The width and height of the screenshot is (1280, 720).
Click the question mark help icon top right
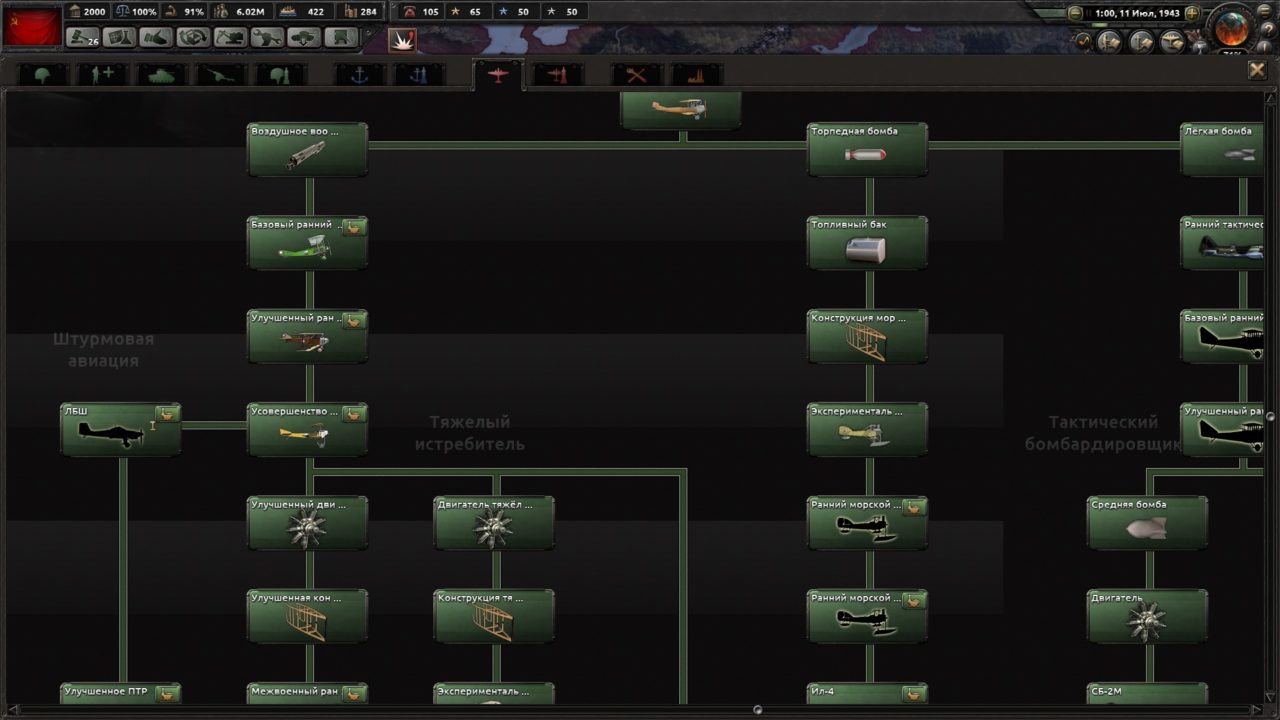pyautogui.click(x=1269, y=28)
